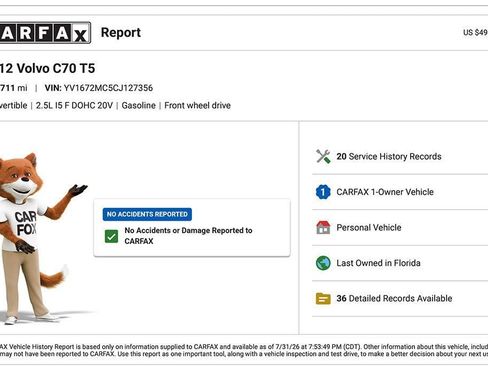Select Last Owned in Florida entry
488x366 pixels.
400,263
